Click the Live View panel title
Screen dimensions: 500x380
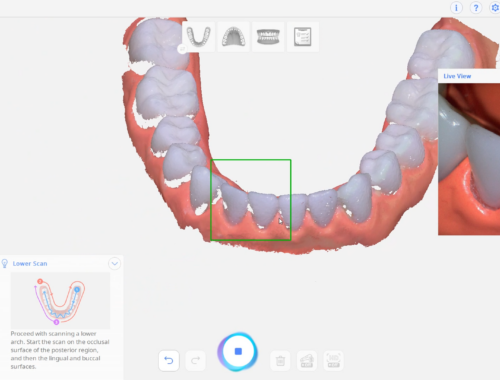(x=457, y=76)
